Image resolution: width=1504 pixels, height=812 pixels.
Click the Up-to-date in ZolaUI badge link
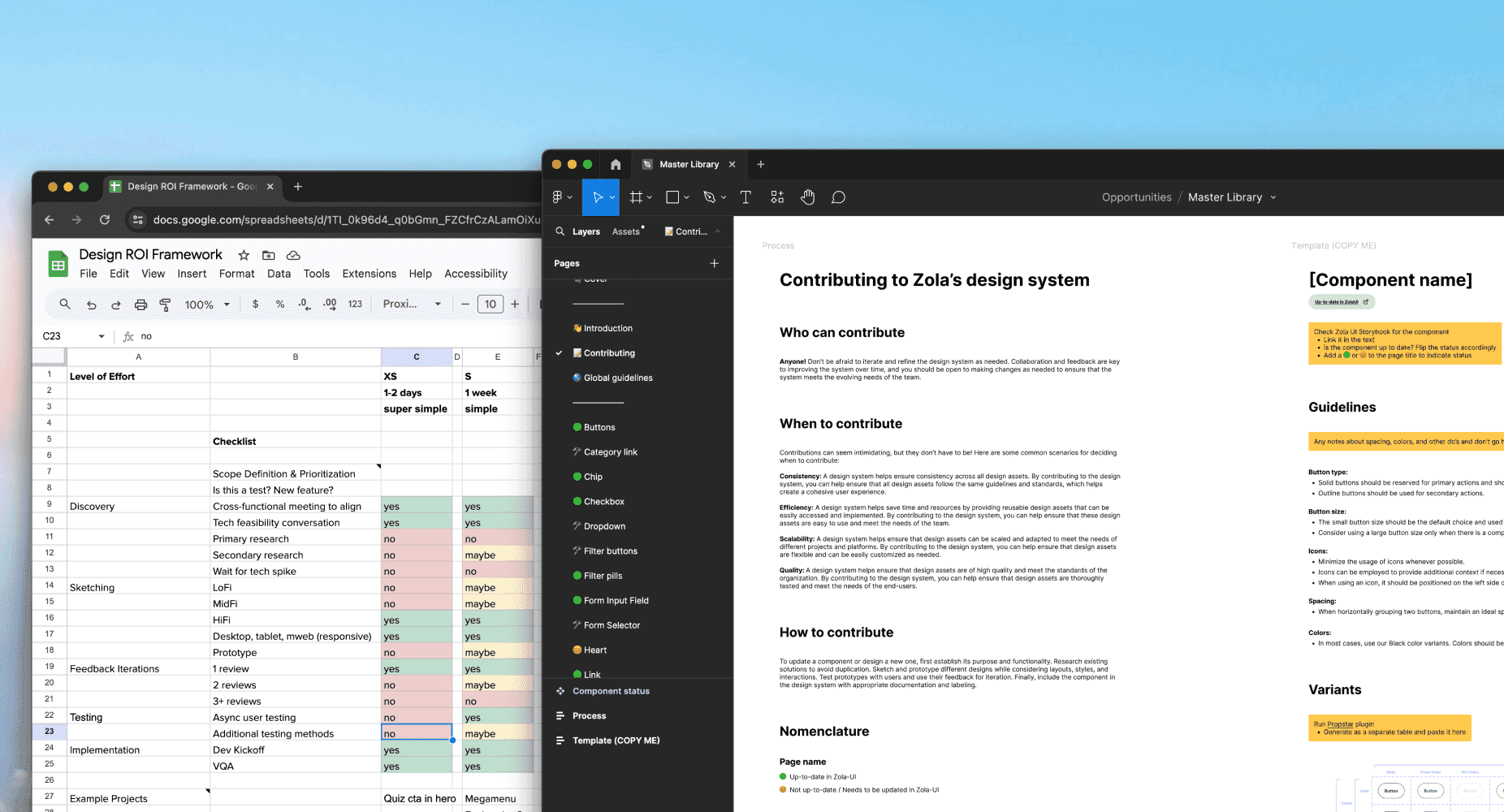[1342, 302]
